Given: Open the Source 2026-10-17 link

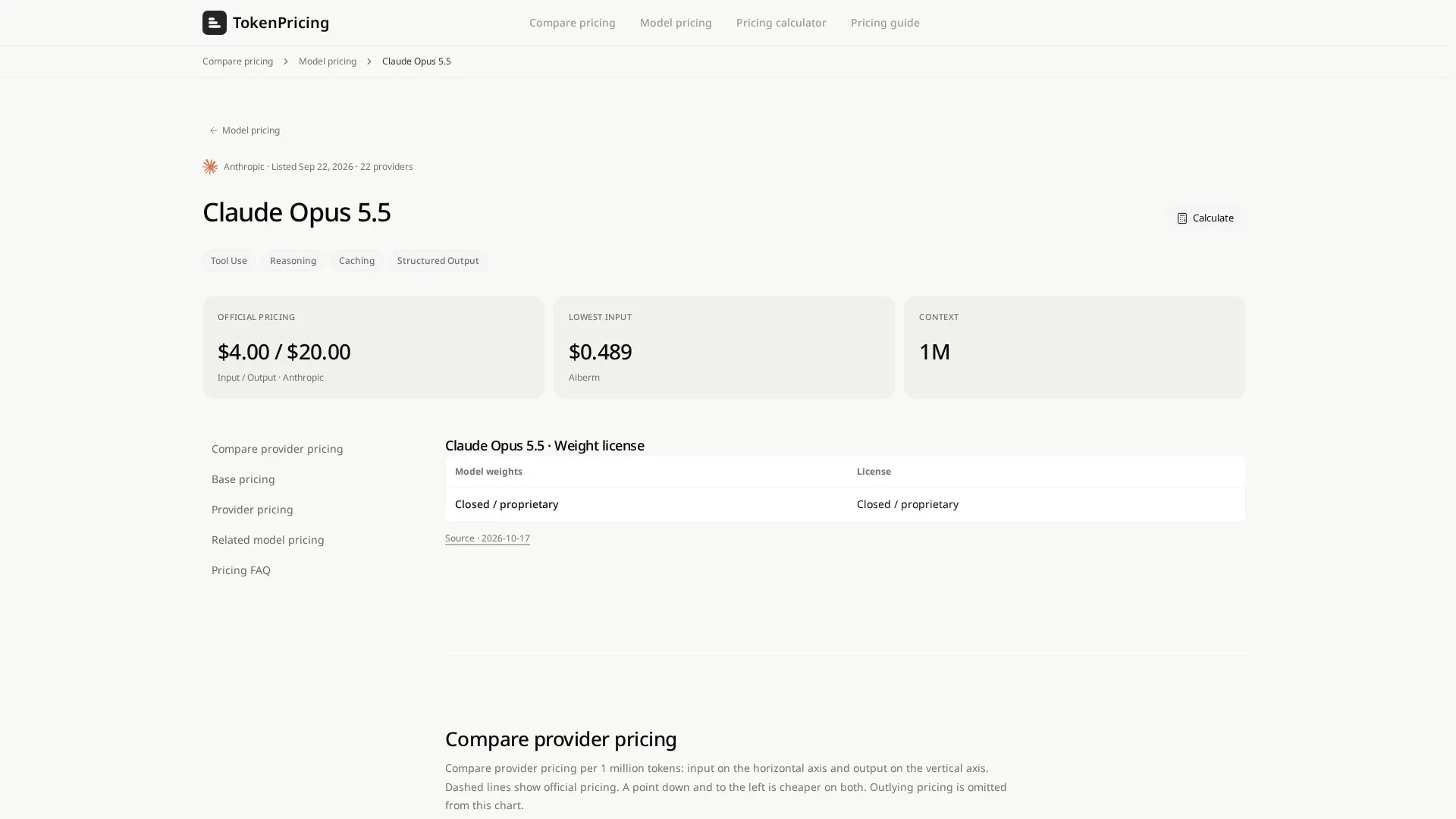Looking at the screenshot, I should (487, 538).
